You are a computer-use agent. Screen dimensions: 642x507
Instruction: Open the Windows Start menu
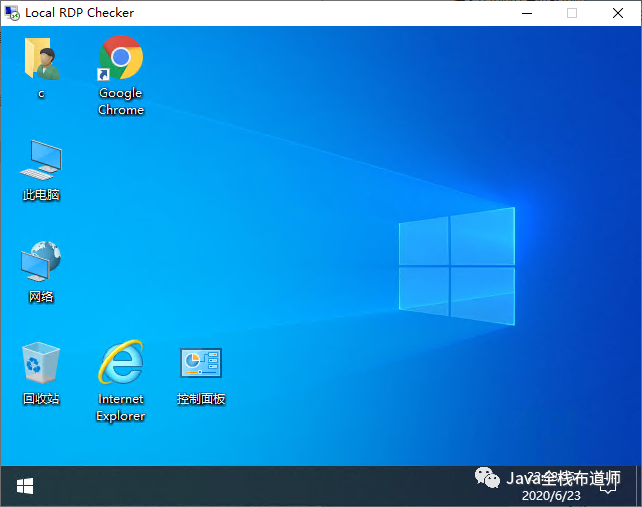click(x=25, y=486)
